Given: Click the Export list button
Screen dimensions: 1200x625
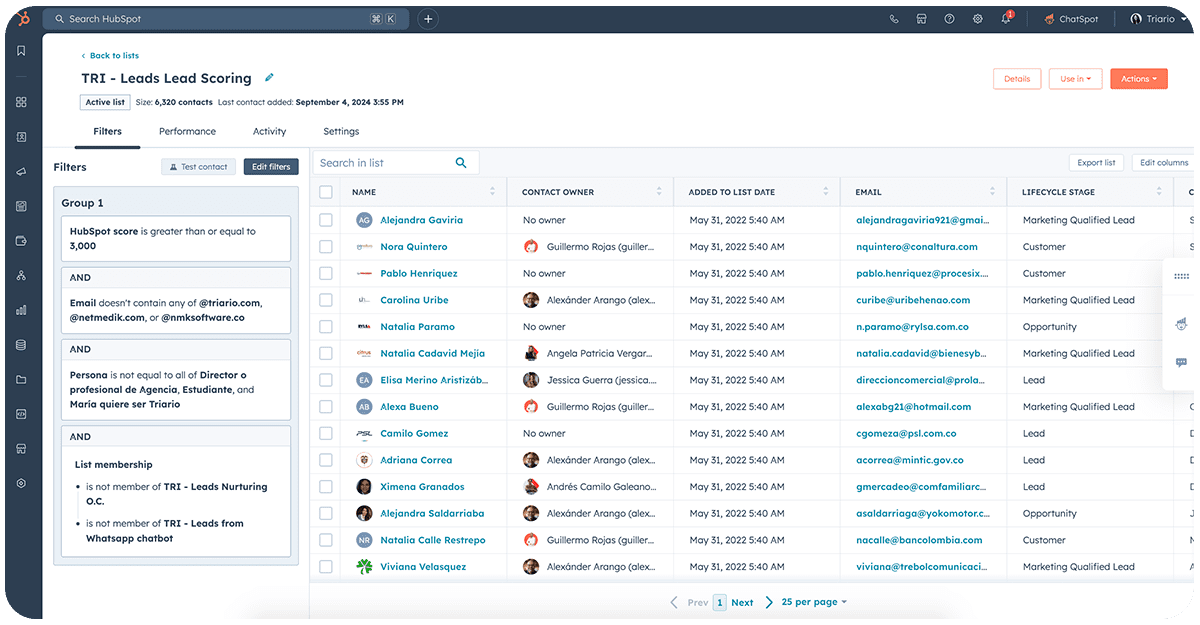Looking at the screenshot, I should (x=1096, y=162).
